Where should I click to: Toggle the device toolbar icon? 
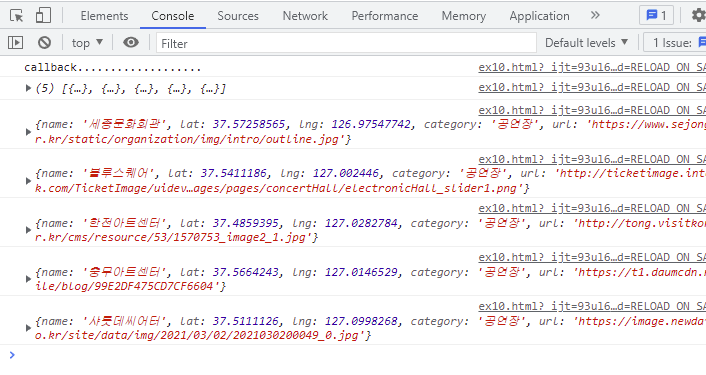(43, 15)
